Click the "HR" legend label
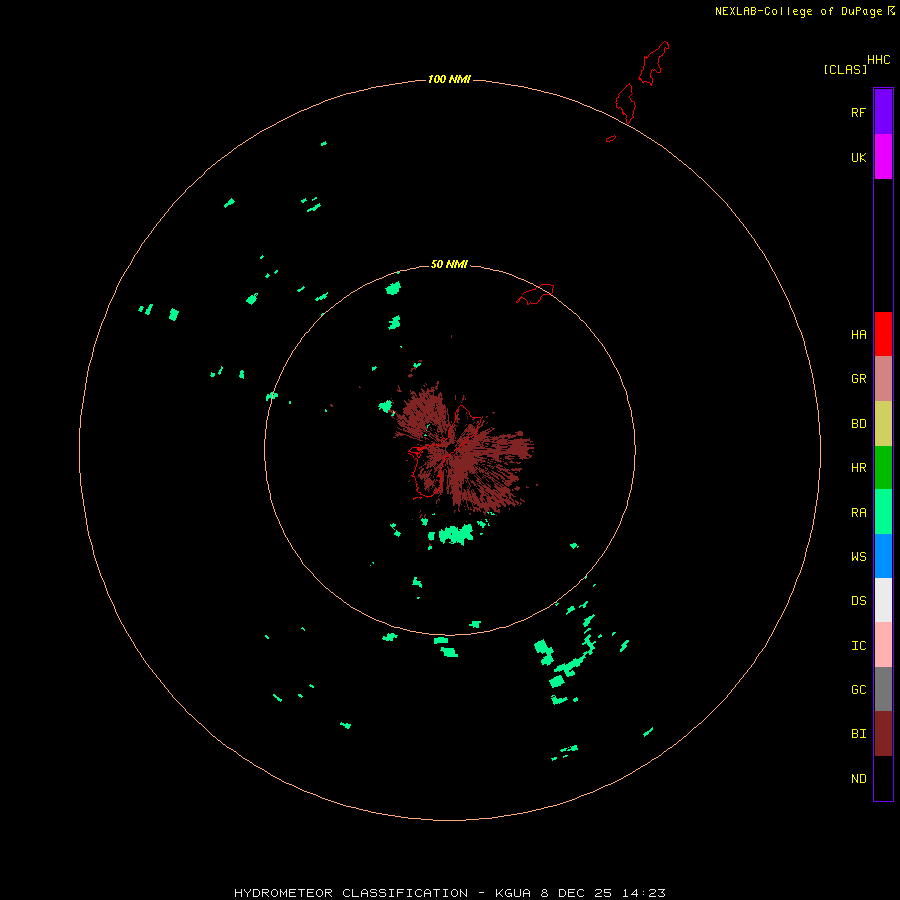The height and width of the screenshot is (900, 900). click(x=858, y=468)
